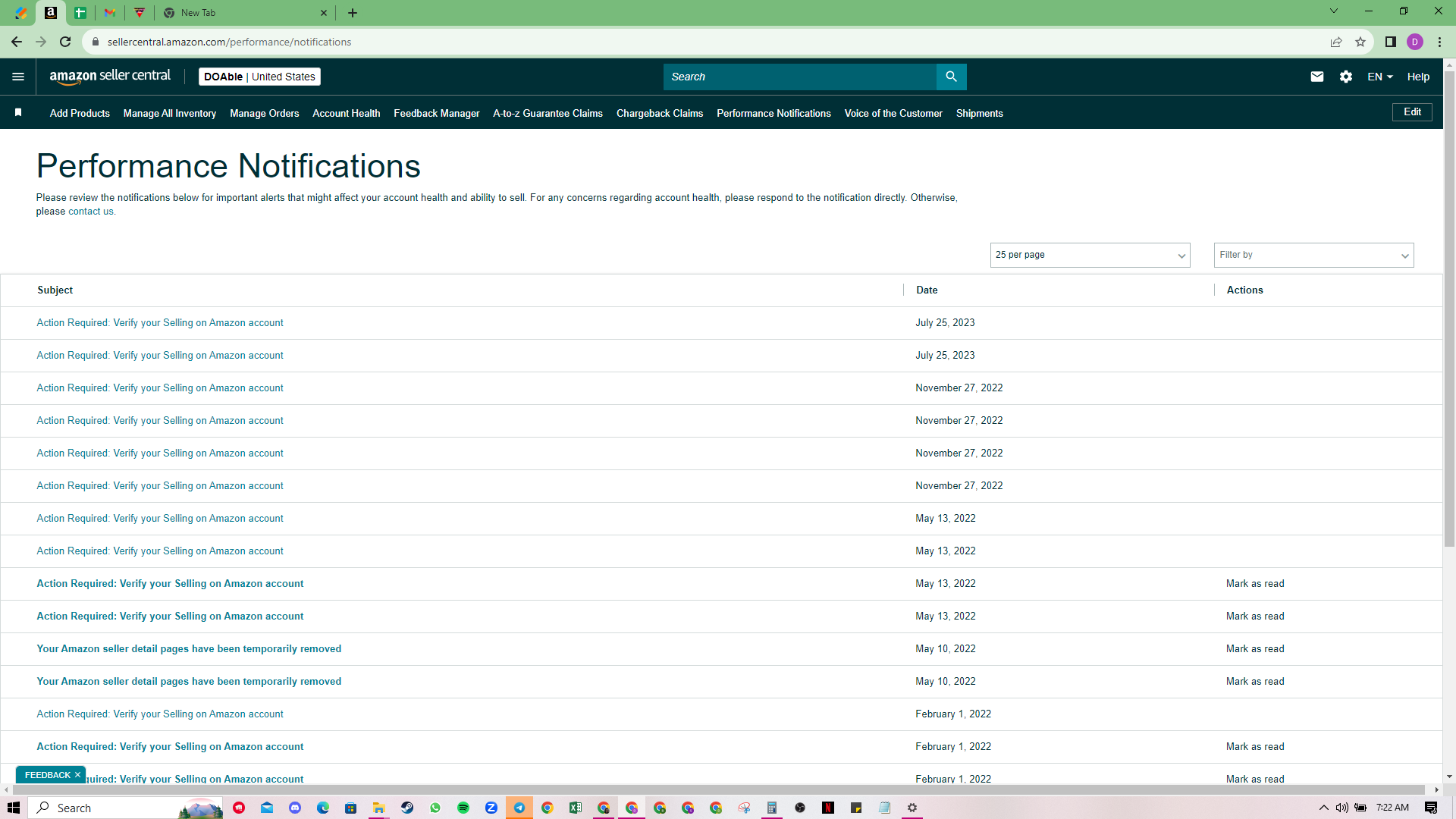The width and height of the screenshot is (1456, 819).
Task: Click the Windows taskbar Search box
Action: (126, 808)
